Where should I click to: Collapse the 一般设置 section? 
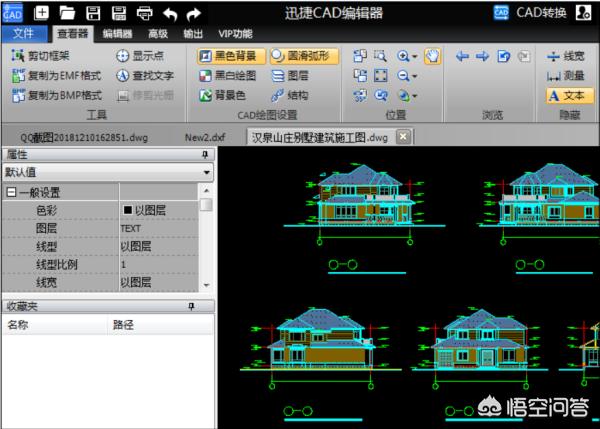click(11, 193)
